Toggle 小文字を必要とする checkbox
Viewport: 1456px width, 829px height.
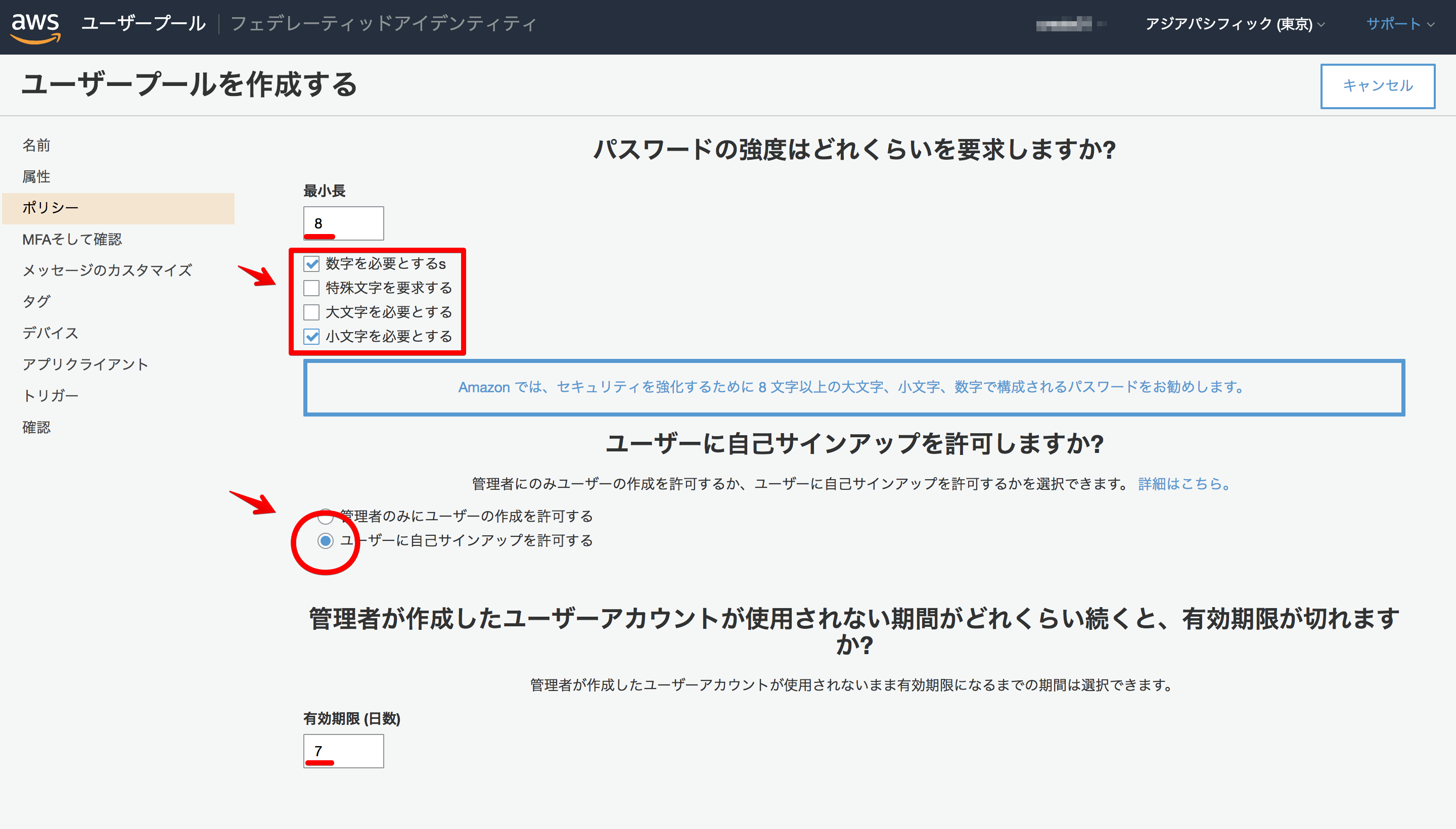point(311,337)
